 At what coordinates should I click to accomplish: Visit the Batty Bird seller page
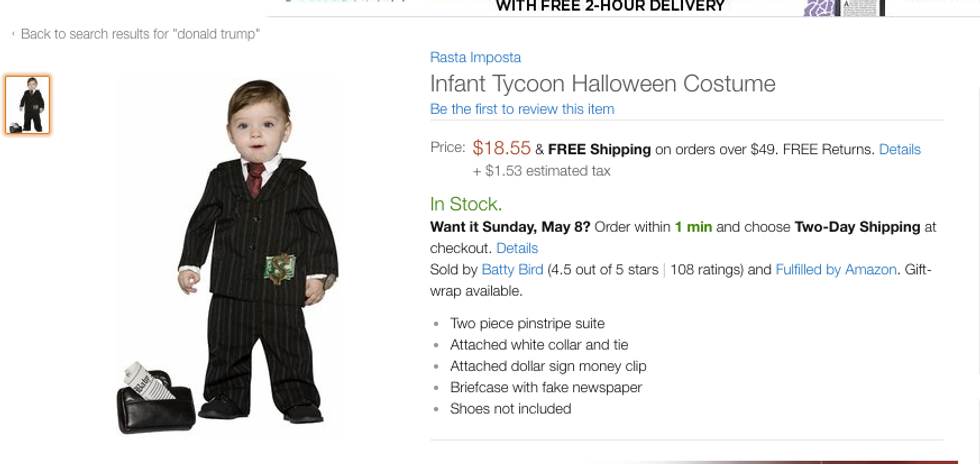coord(512,269)
